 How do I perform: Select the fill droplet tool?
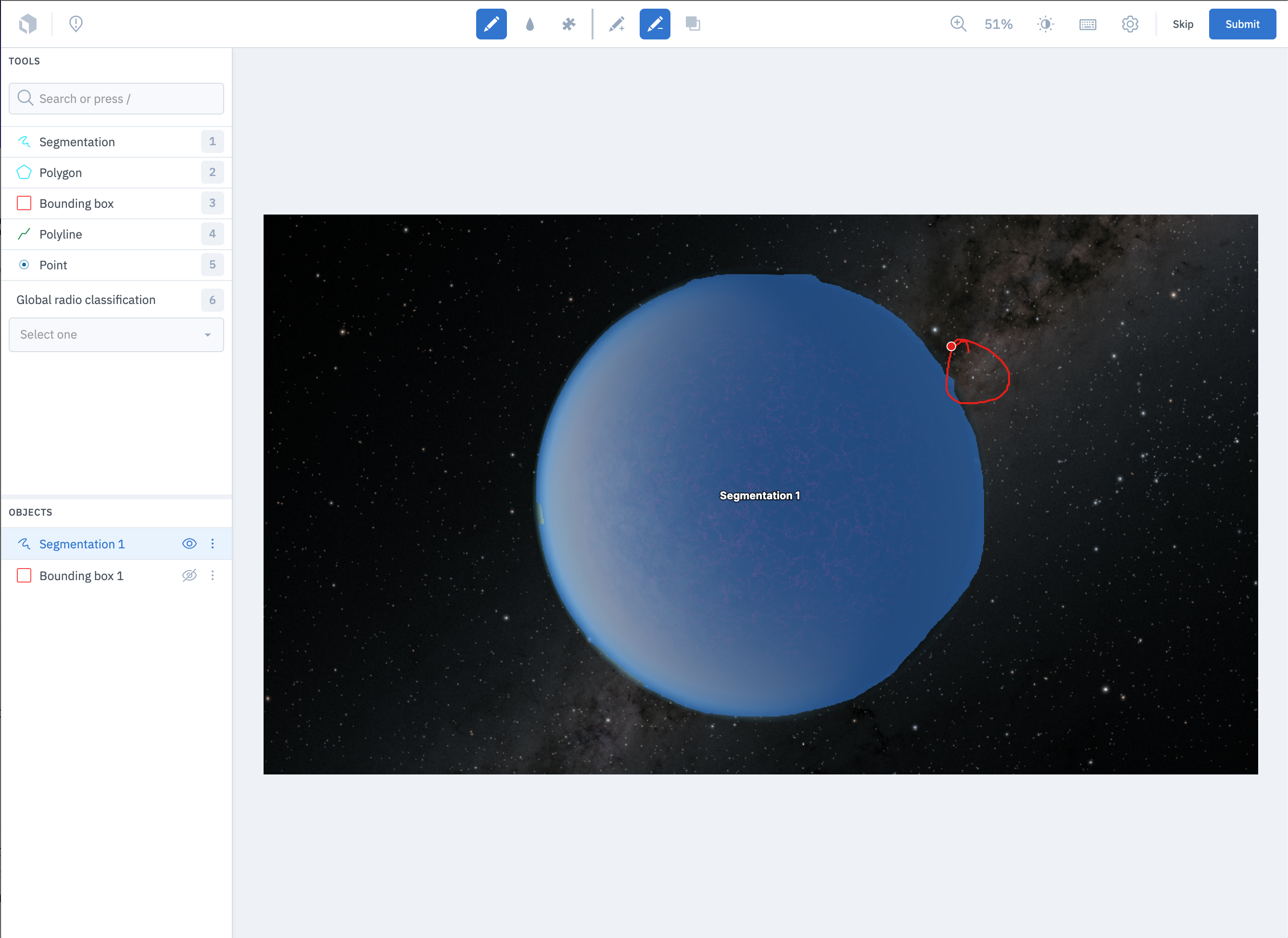point(530,24)
